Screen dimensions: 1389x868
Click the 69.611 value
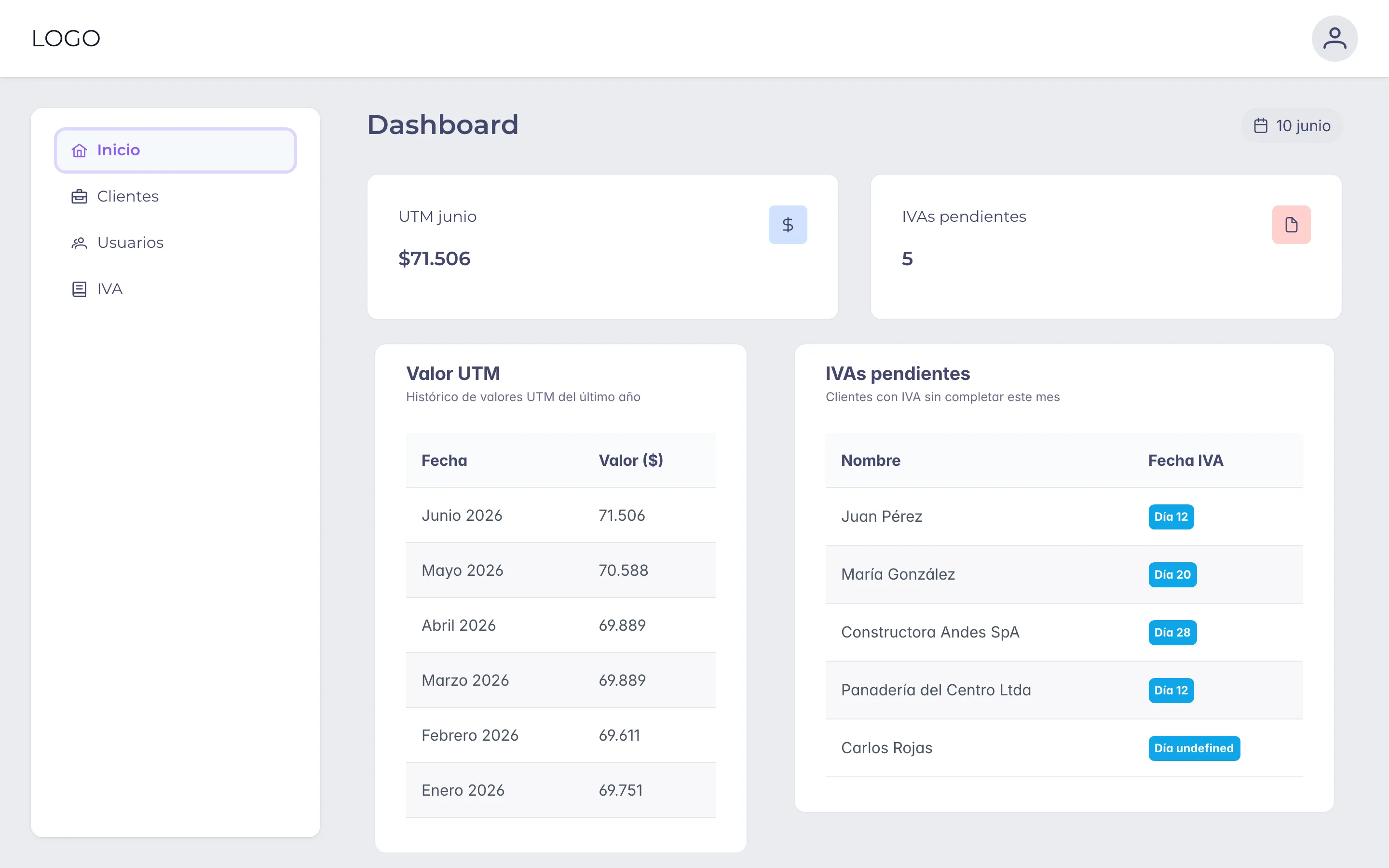pyautogui.click(x=619, y=735)
